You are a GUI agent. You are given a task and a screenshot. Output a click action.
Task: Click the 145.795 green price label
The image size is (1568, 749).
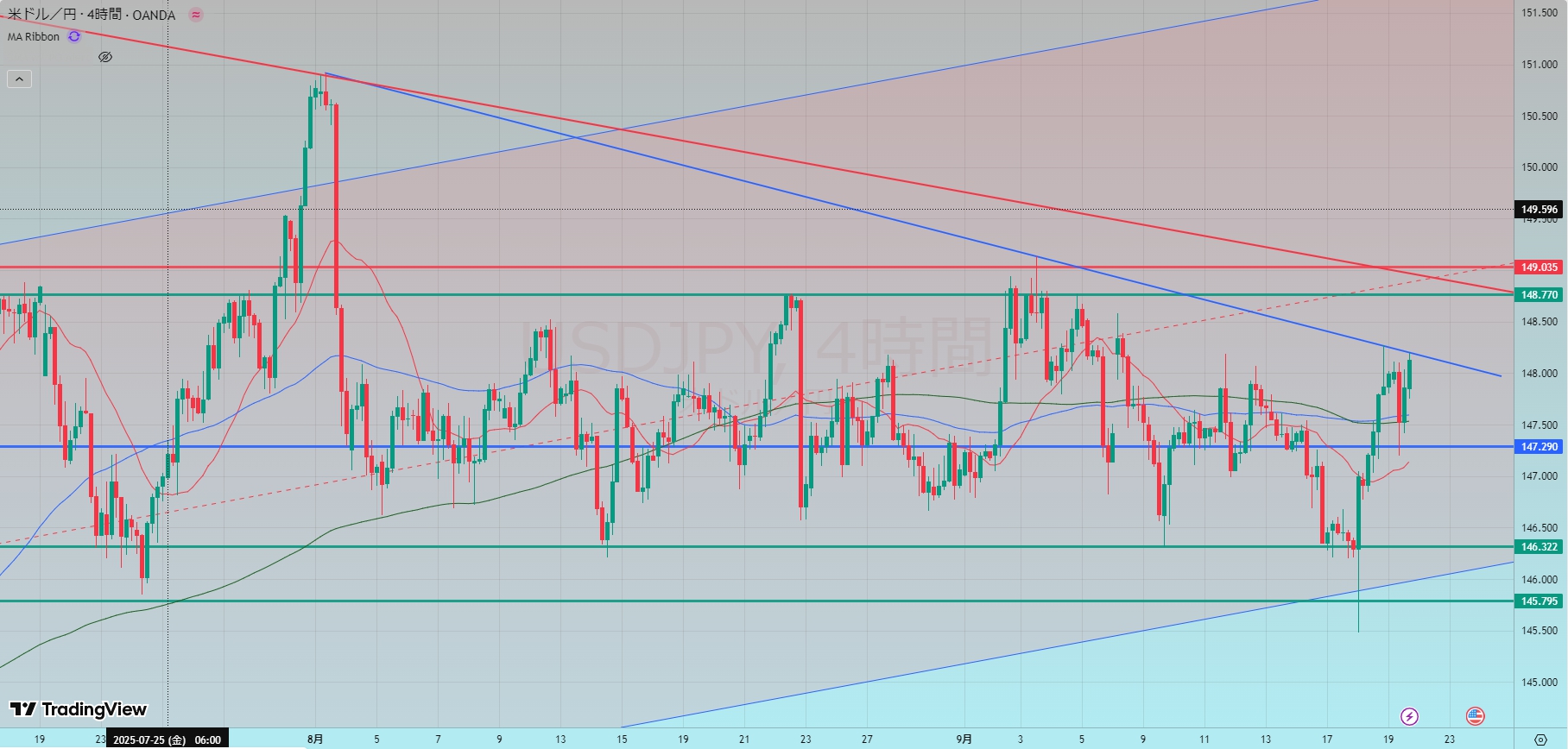click(1539, 601)
